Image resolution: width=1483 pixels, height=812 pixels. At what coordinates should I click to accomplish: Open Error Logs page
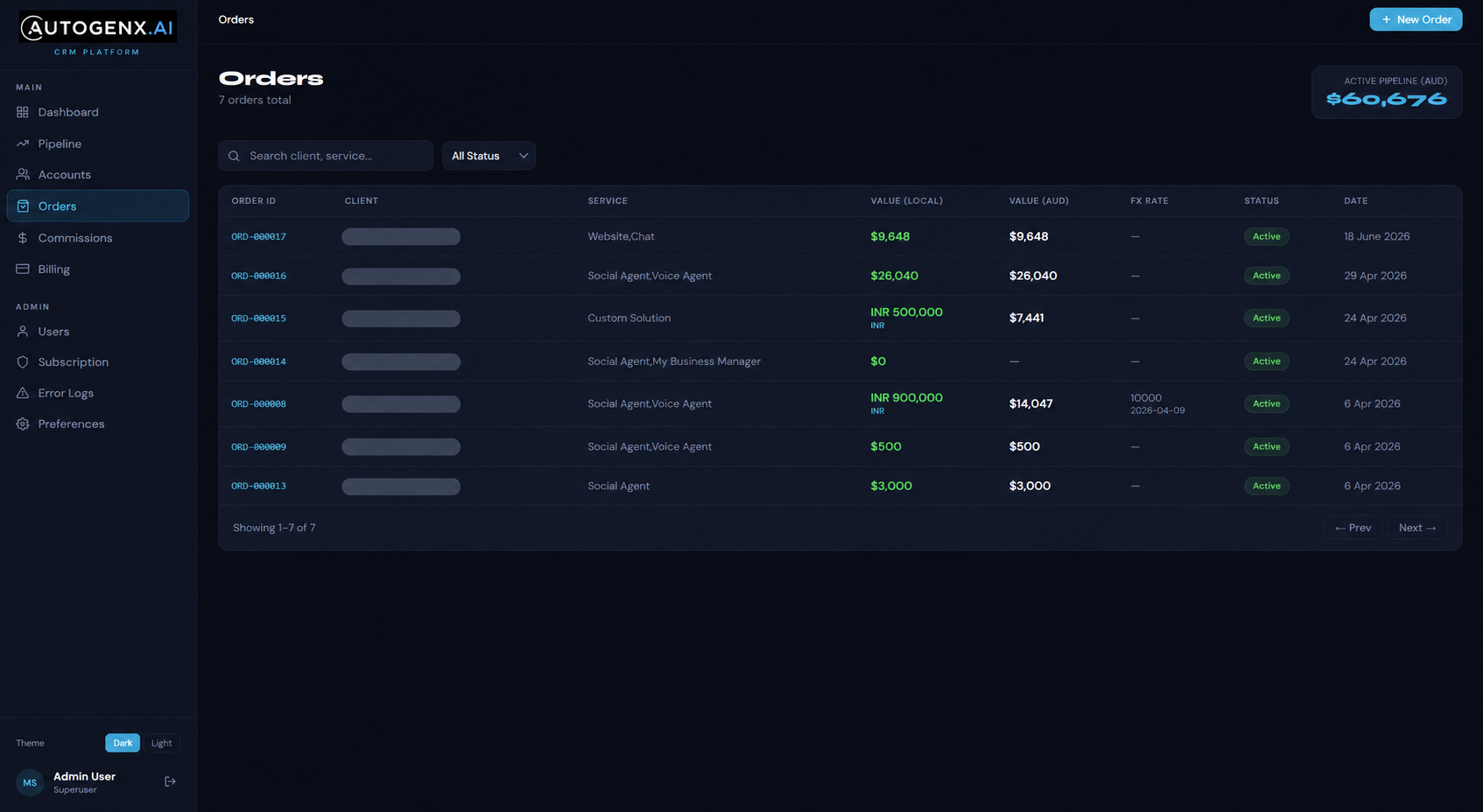(98, 393)
